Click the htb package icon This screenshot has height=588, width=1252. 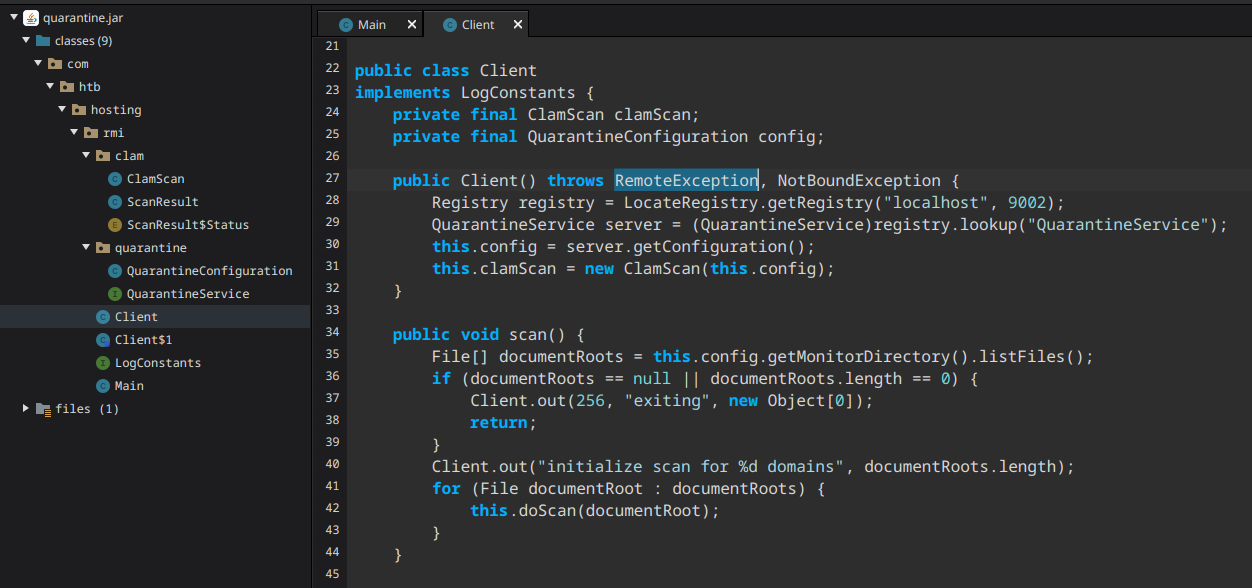(67, 87)
